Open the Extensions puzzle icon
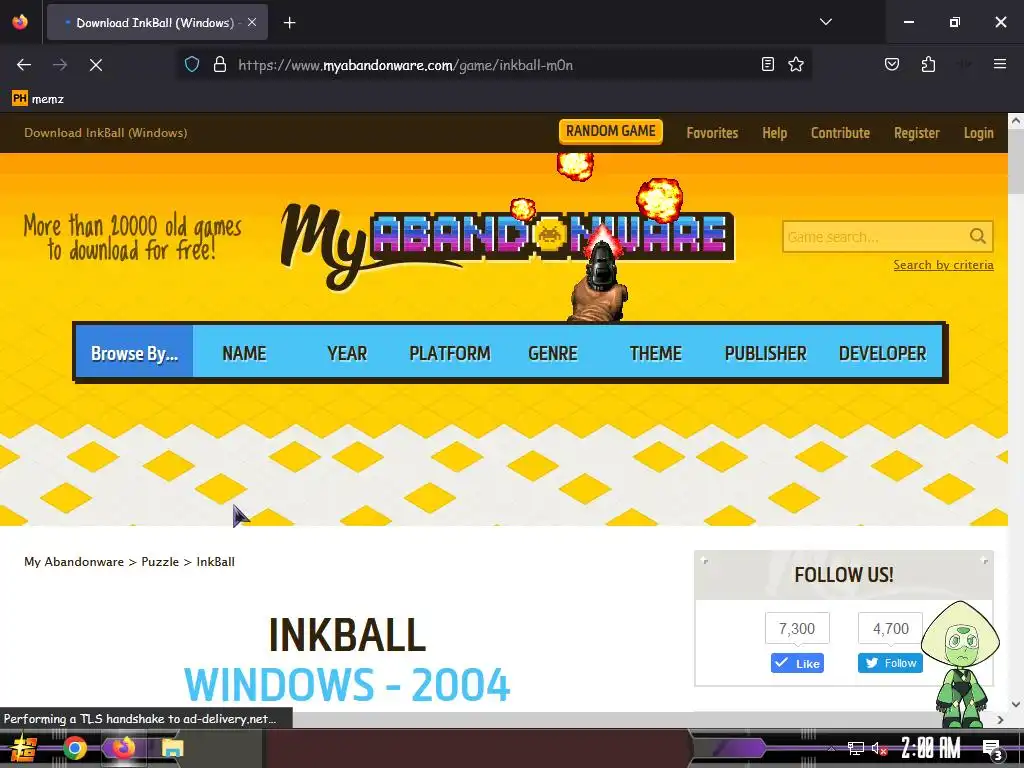 pos(928,64)
